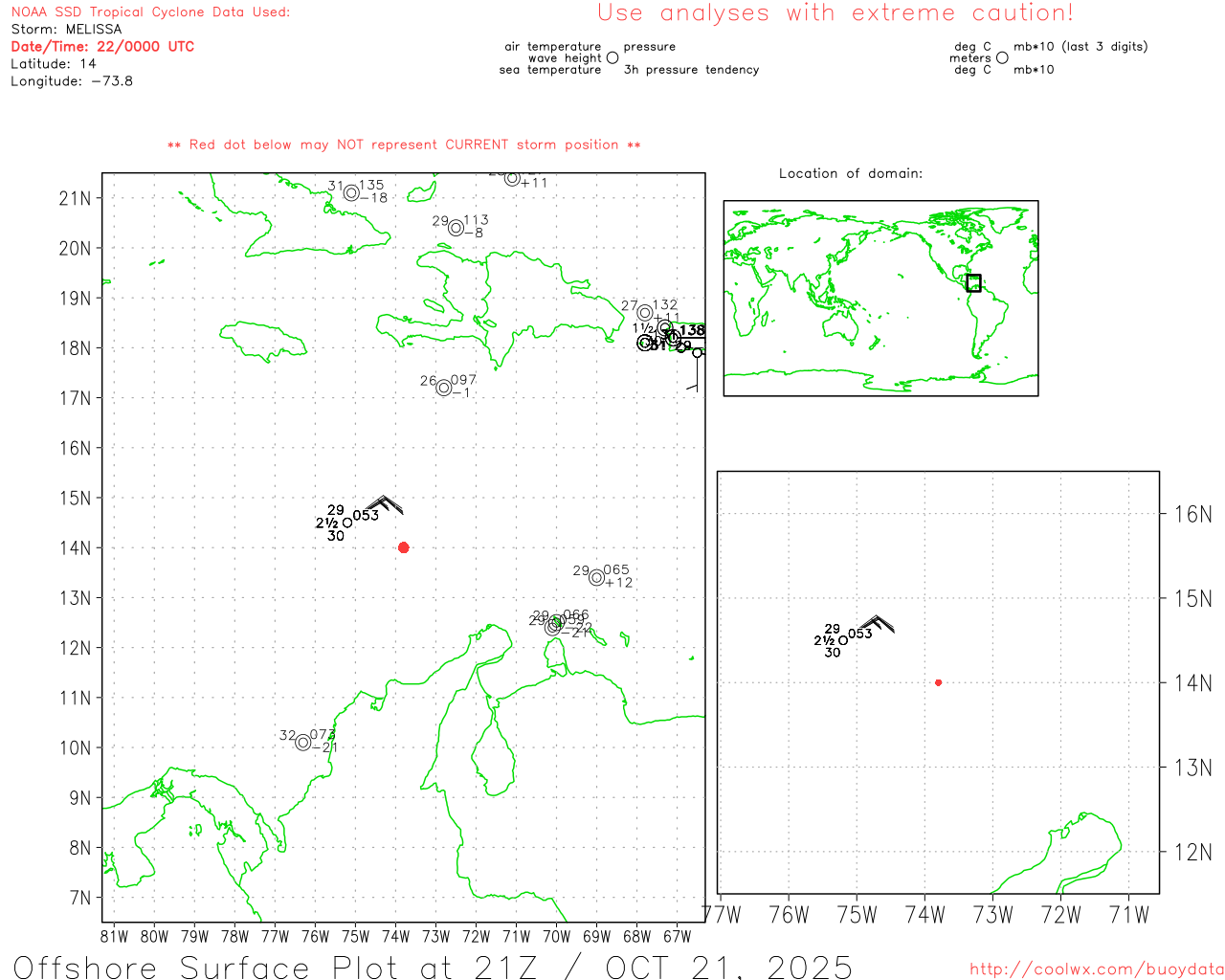The height and width of the screenshot is (980, 1225).
Task: Click the 'Storm: MELISSA' text
Action: pyautogui.click(x=66, y=30)
